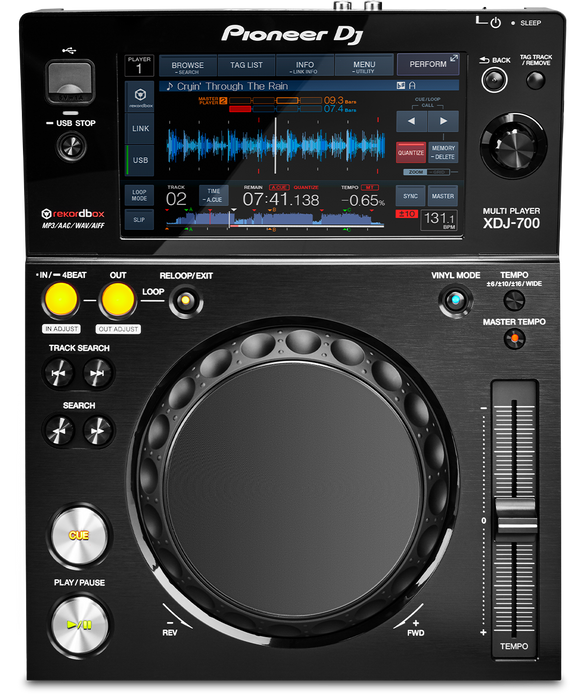This screenshot has height=700, width=582.
Task: Tap the 131.1 BPM readout
Action: pyautogui.click(x=439, y=219)
